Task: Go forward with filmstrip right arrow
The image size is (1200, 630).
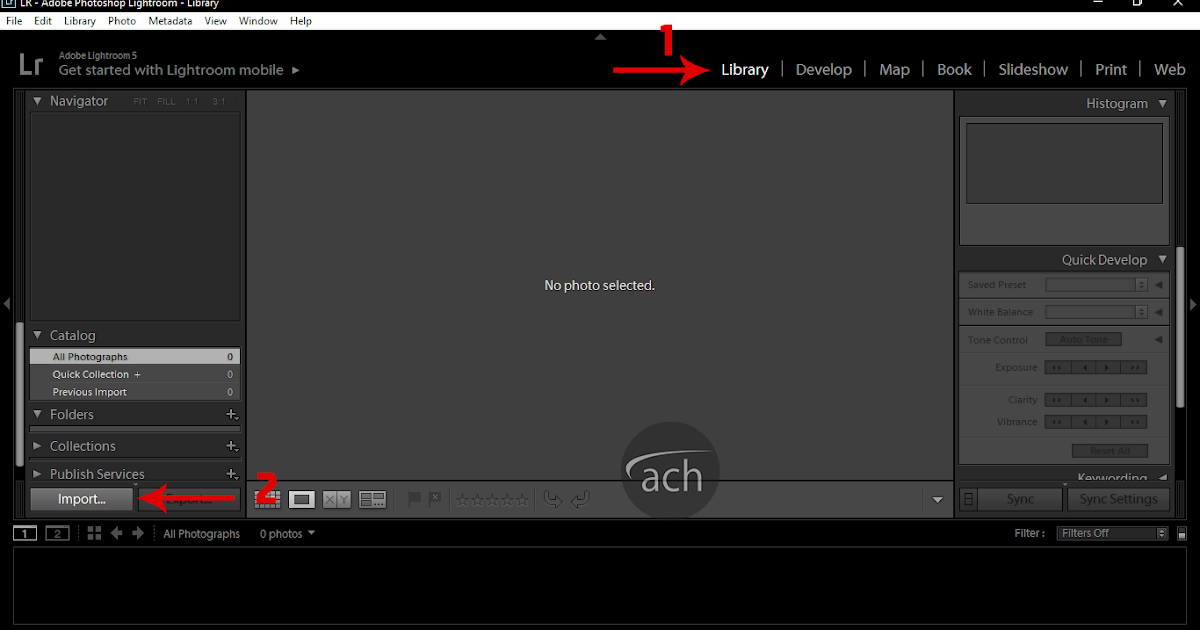Action: tap(138, 533)
